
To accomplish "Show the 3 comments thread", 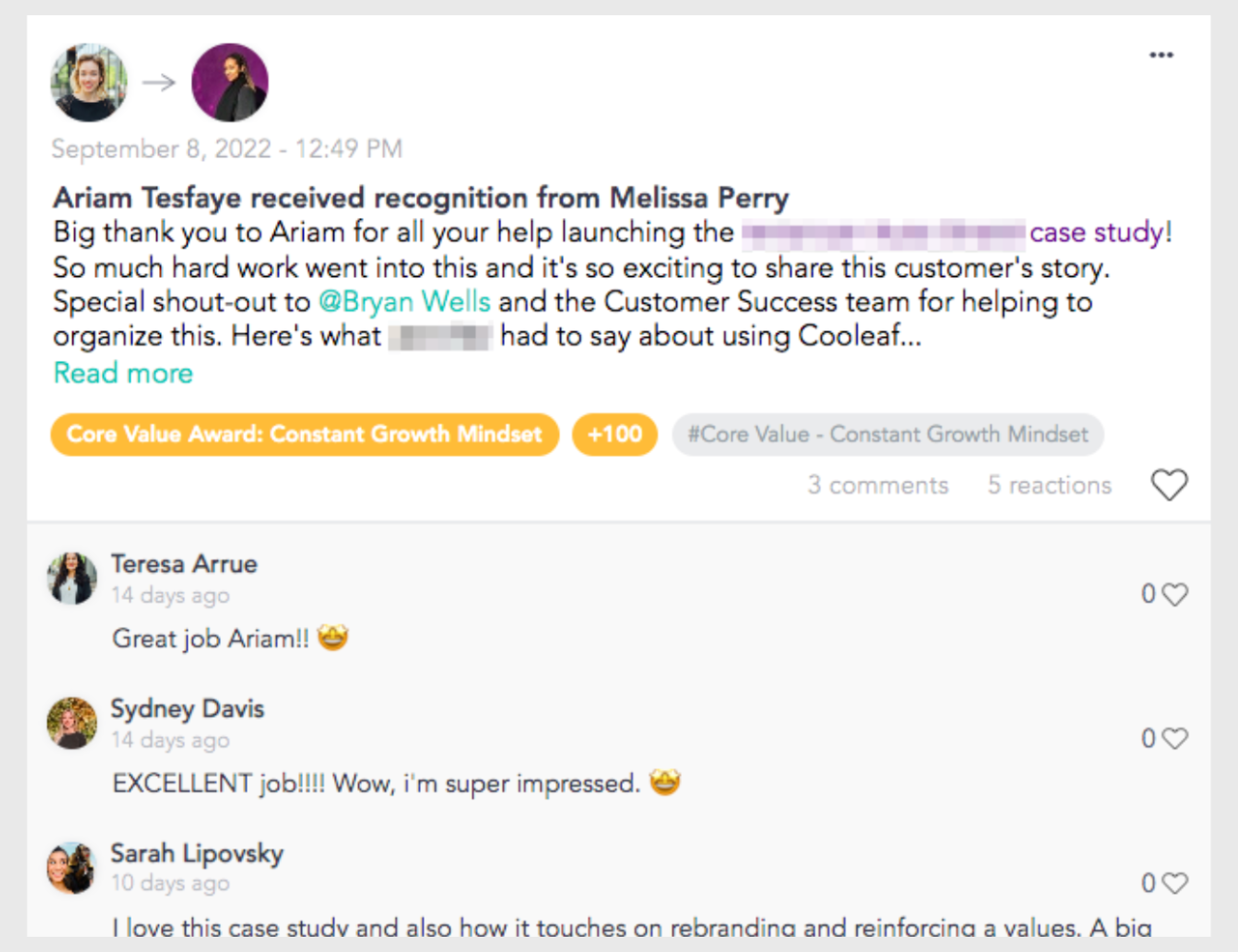I will click(x=878, y=485).
